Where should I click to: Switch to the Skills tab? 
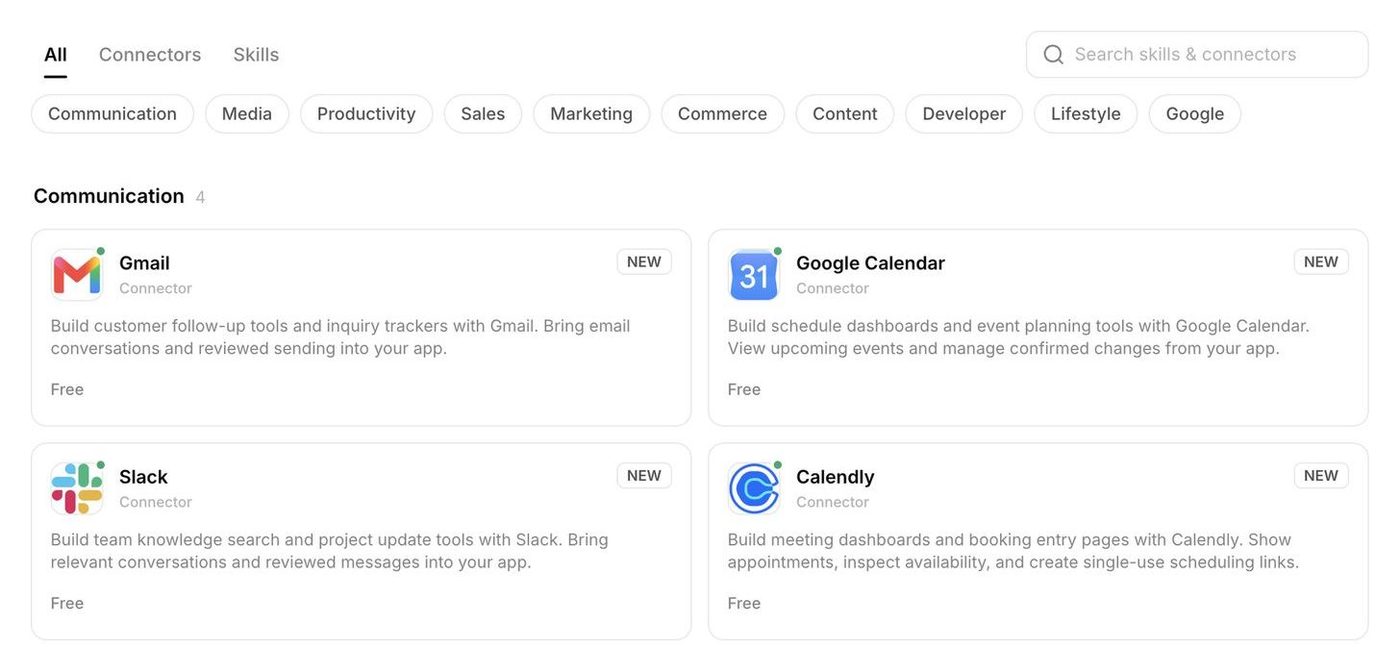[x=256, y=55]
